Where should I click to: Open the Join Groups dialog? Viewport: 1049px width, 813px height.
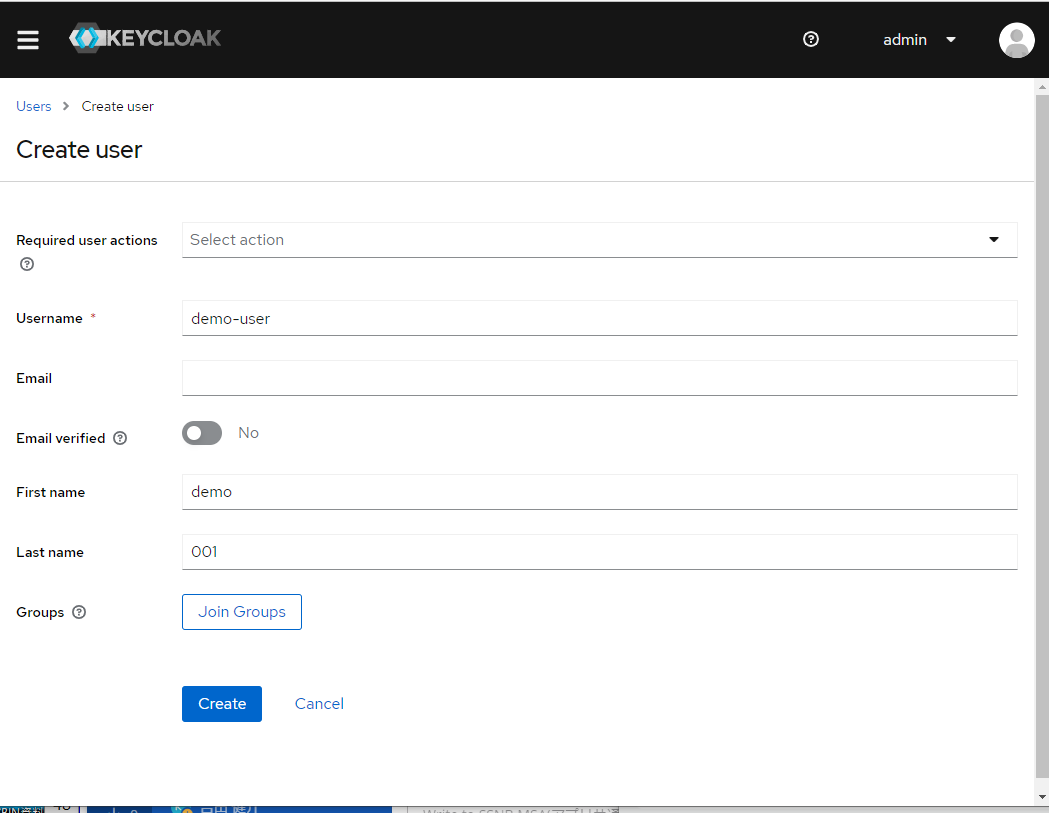tap(241, 612)
